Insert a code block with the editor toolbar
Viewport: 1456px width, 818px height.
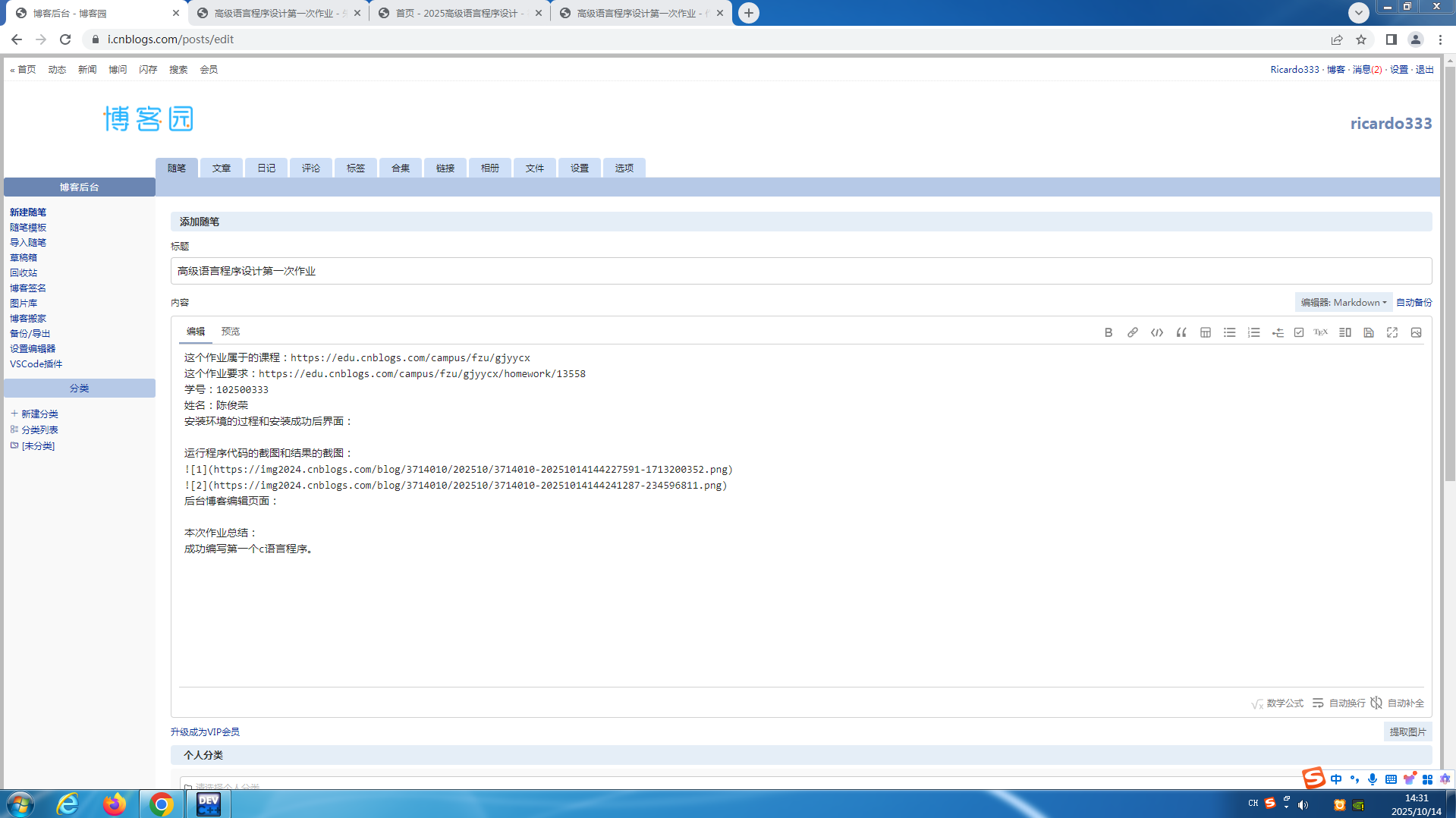(x=1157, y=332)
